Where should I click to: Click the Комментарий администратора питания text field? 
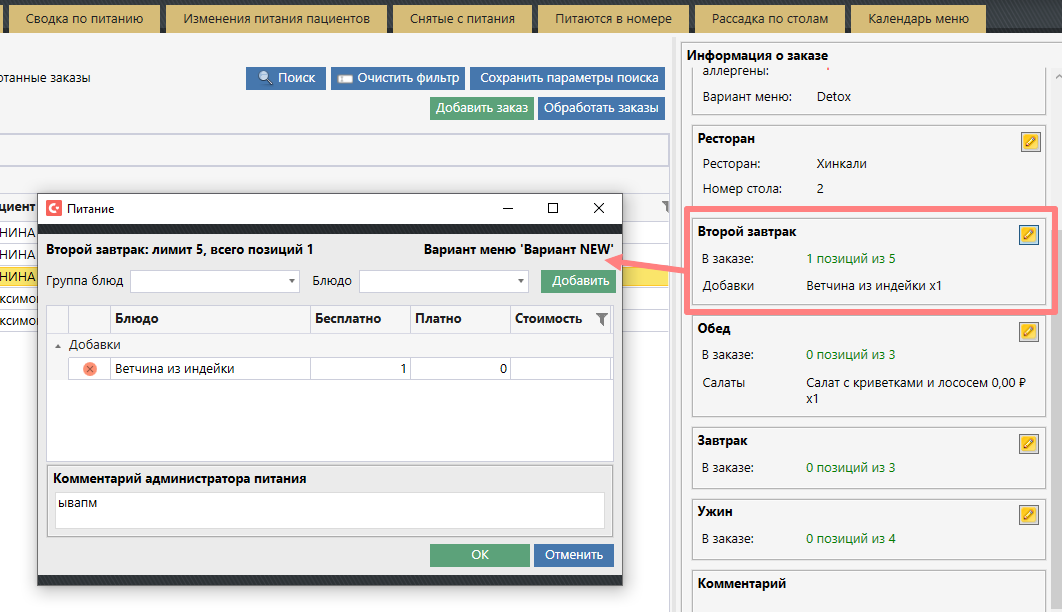pyautogui.click(x=330, y=509)
